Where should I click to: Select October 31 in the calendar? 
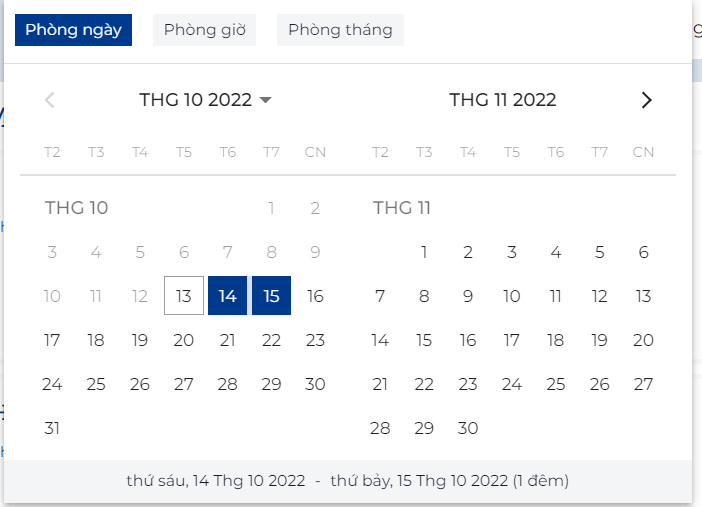[52, 428]
